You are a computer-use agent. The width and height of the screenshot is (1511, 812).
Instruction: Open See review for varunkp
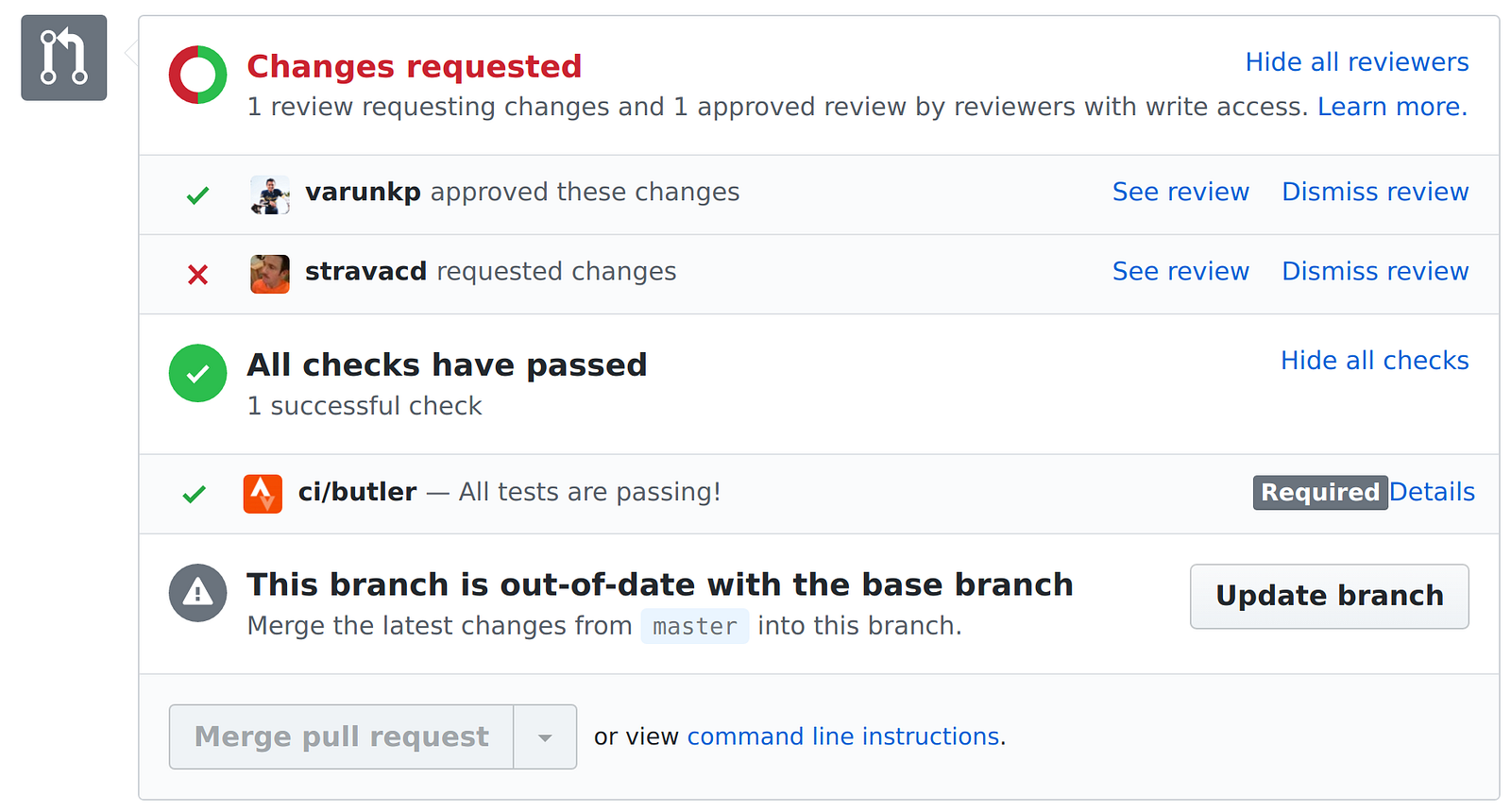coord(1180,192)
